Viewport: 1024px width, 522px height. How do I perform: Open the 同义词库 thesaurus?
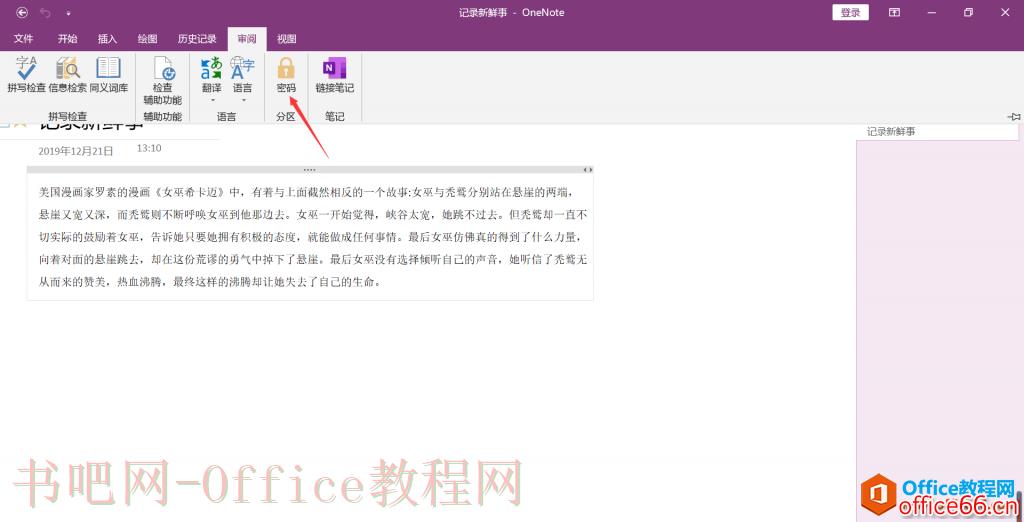click(108, 74)
